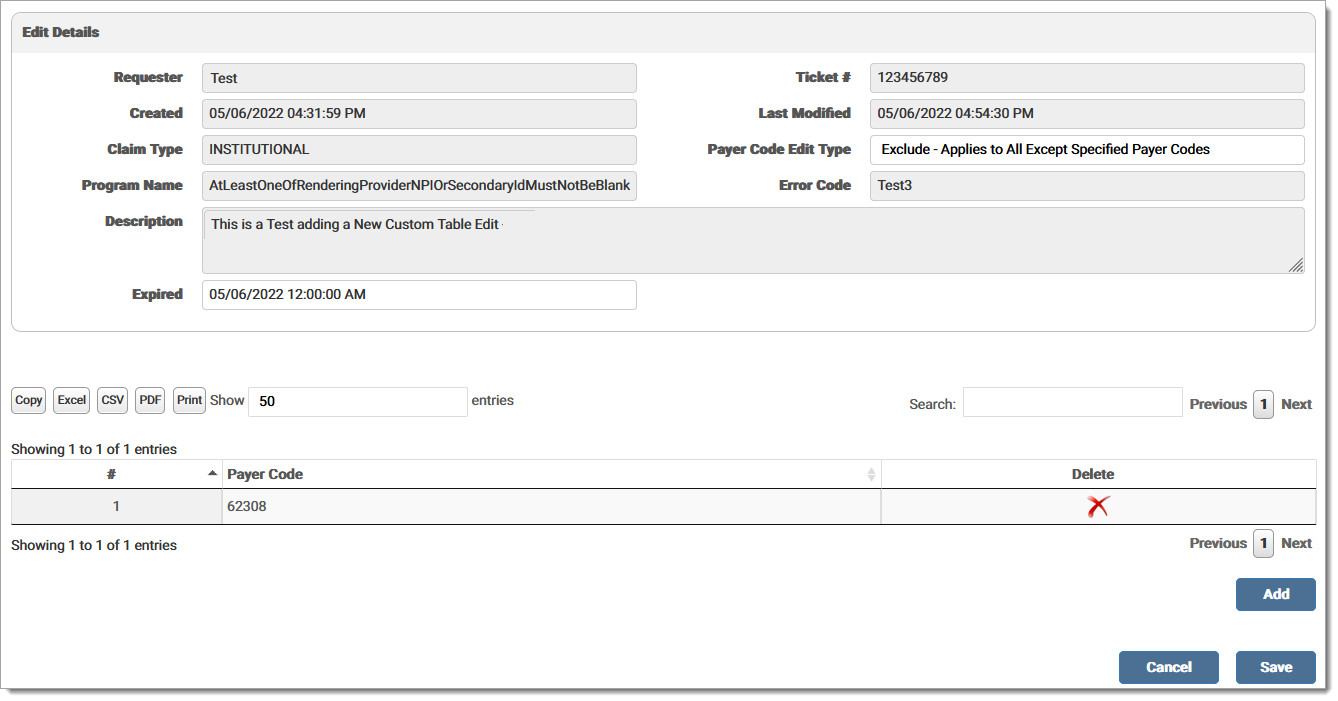Delete payer code 62308 with red X

[1098, 507]
